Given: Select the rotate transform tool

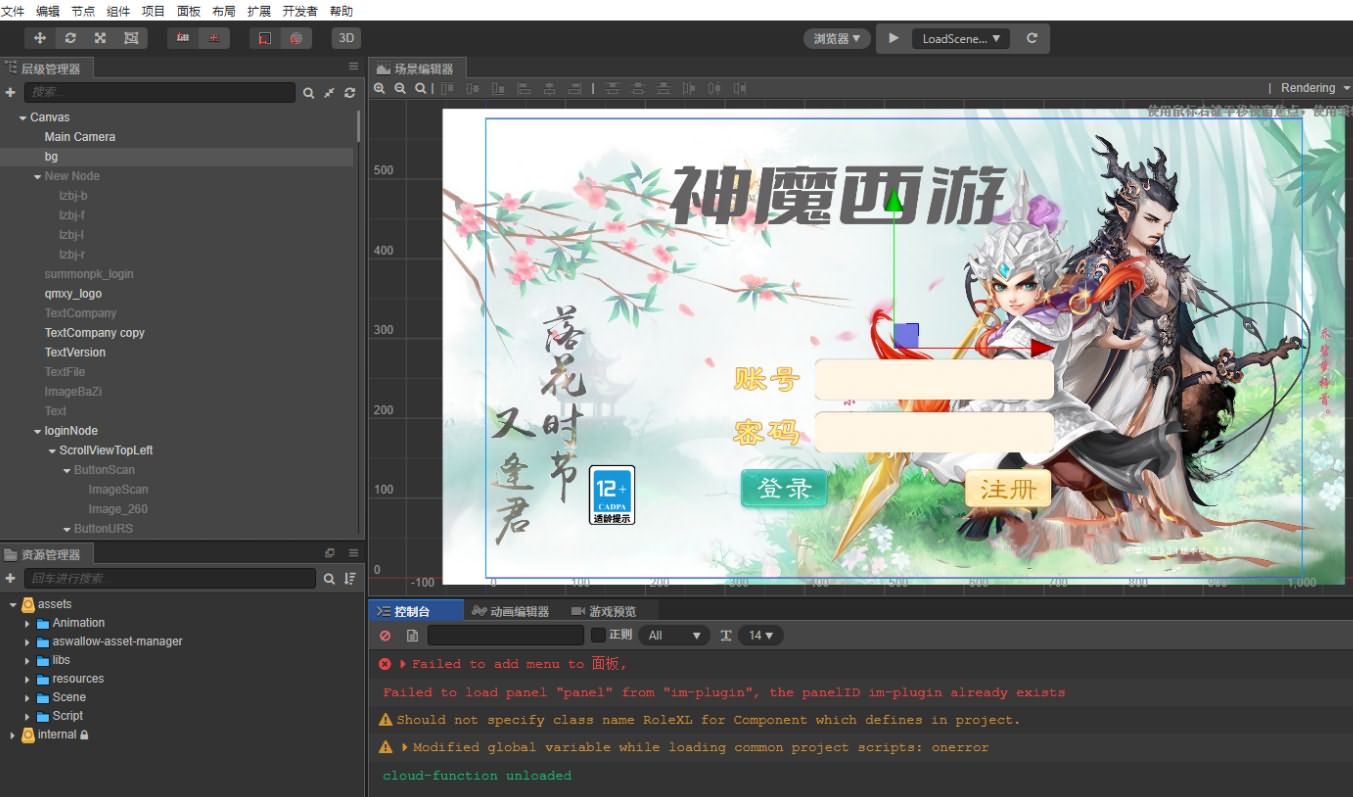Looking at the screenshot, I should [70, 38].
